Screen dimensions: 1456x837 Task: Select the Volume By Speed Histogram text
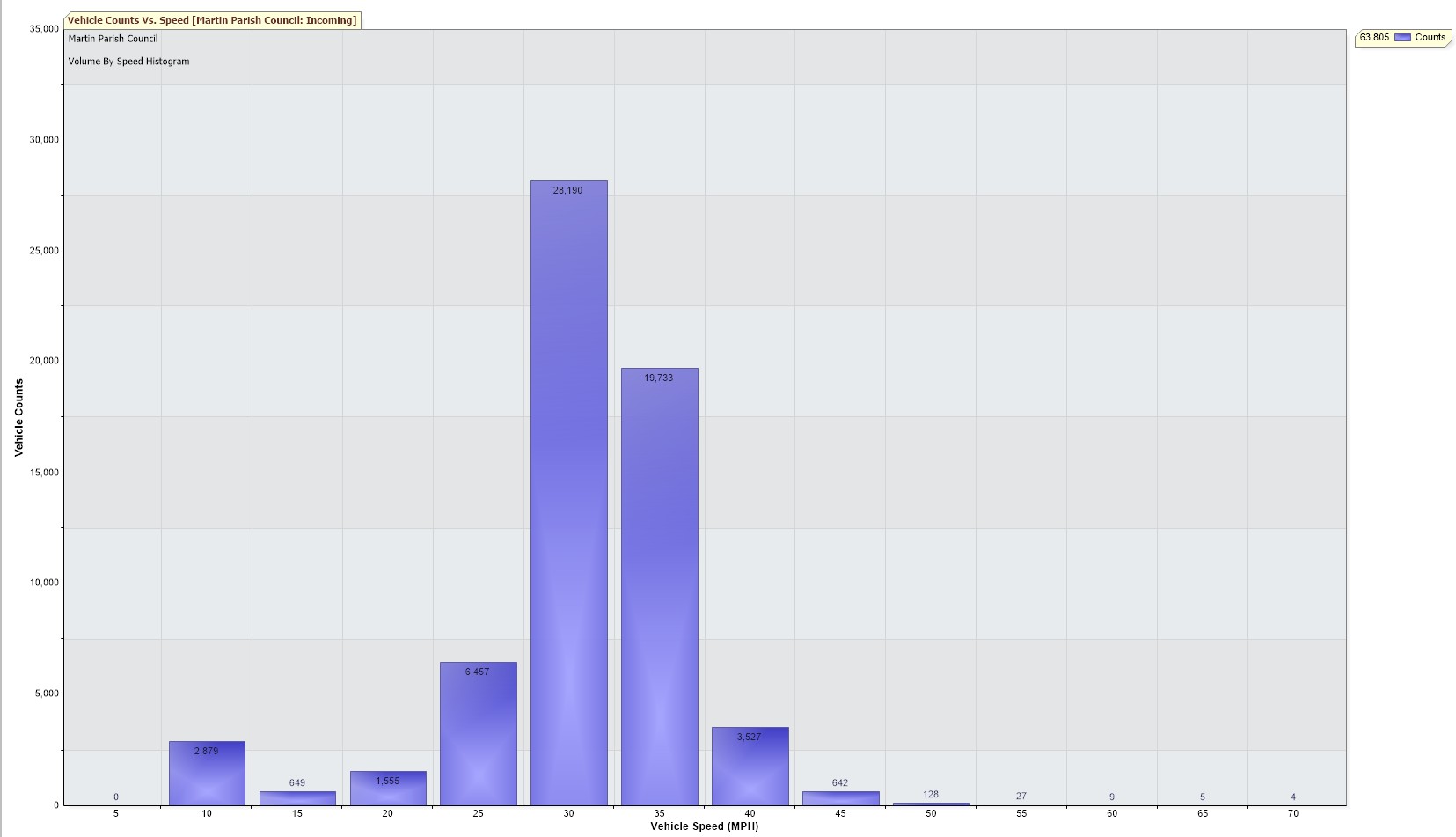[x=128, y=62]
